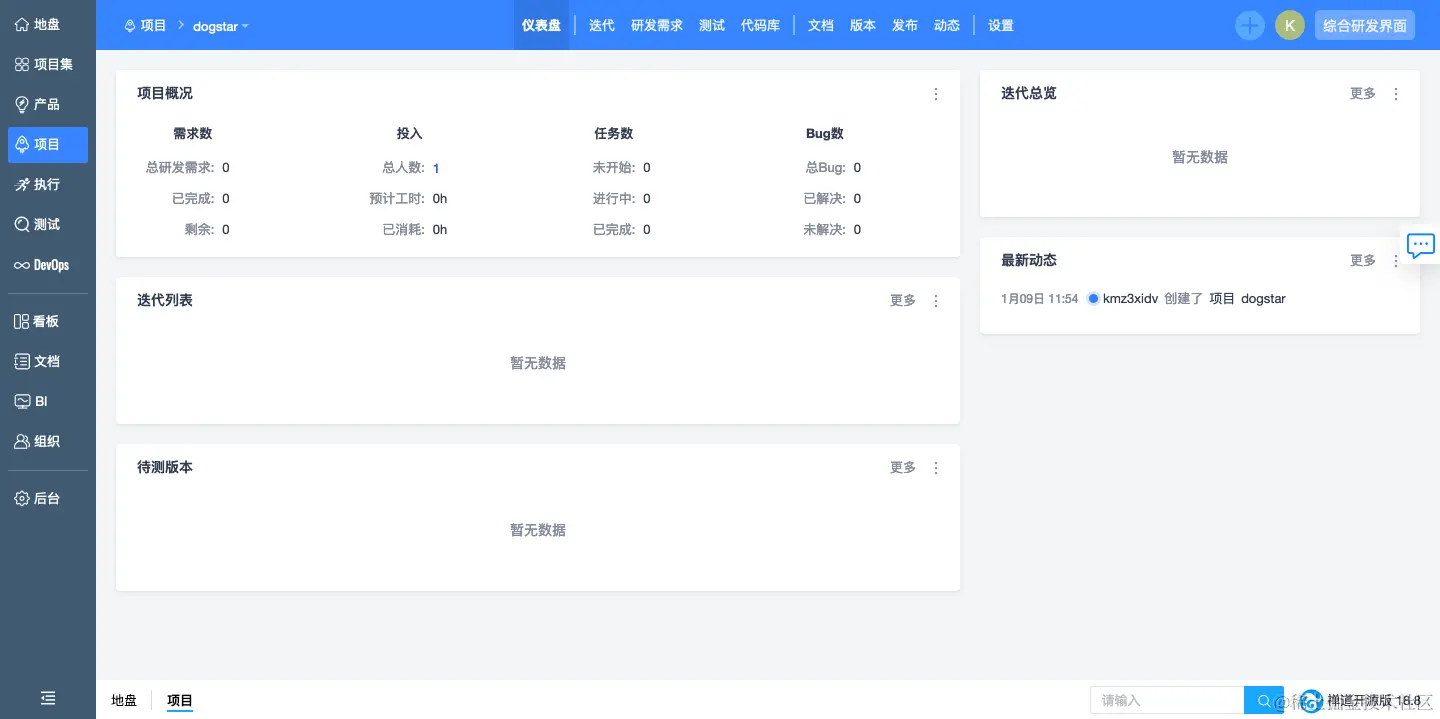
Task: Click the 总Bug label
Action: click(826, 168)
